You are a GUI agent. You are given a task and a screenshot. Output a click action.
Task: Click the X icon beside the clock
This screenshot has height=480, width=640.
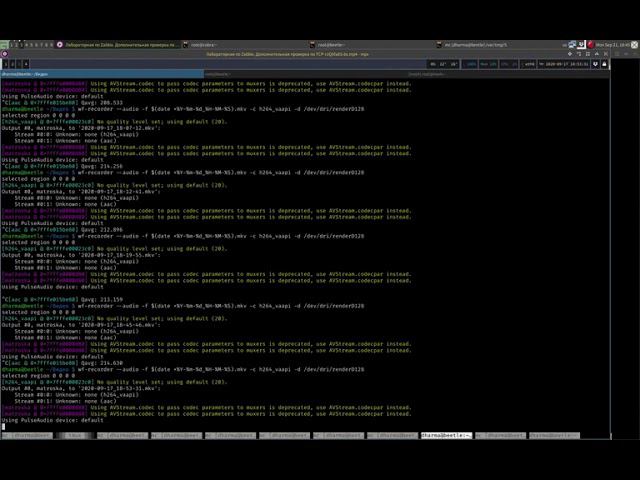coord(635,44)
